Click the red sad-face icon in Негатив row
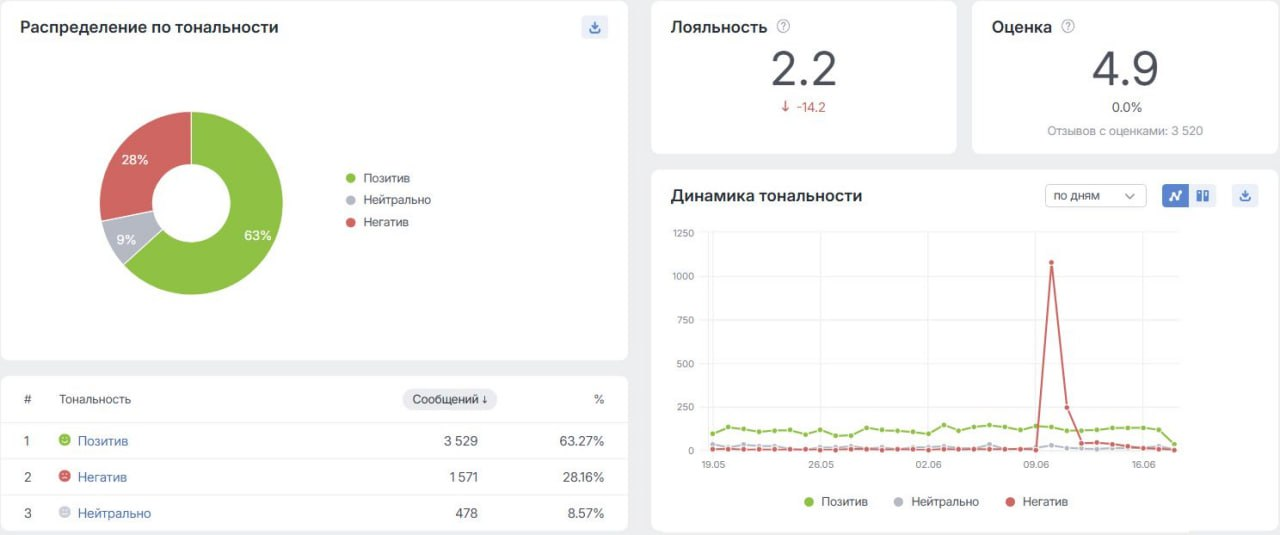 point(65,476)
